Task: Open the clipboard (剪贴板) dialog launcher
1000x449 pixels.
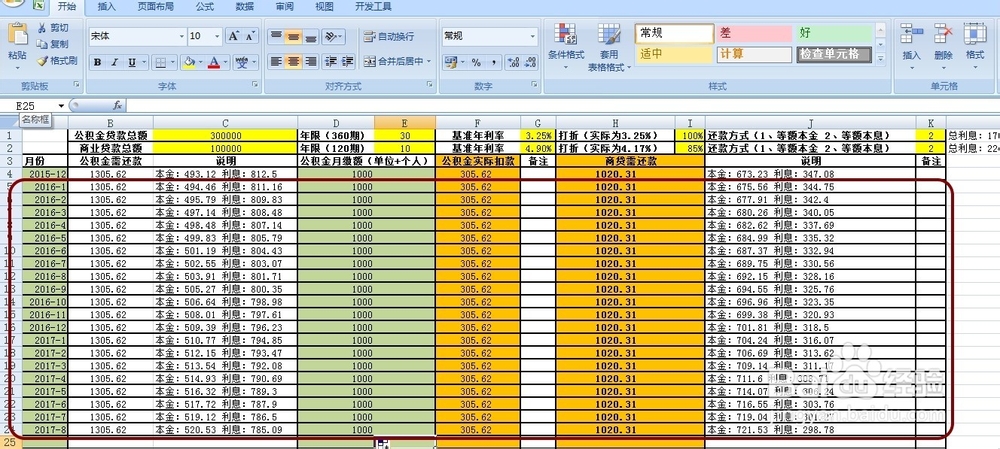Action: (x=77, y=85)
